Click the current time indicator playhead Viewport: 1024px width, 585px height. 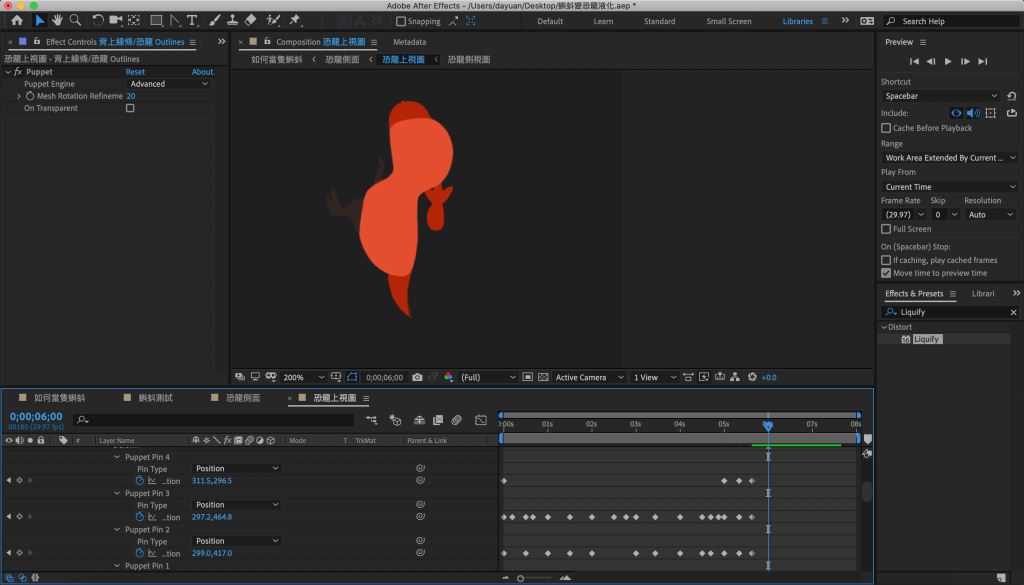point(768,426)
